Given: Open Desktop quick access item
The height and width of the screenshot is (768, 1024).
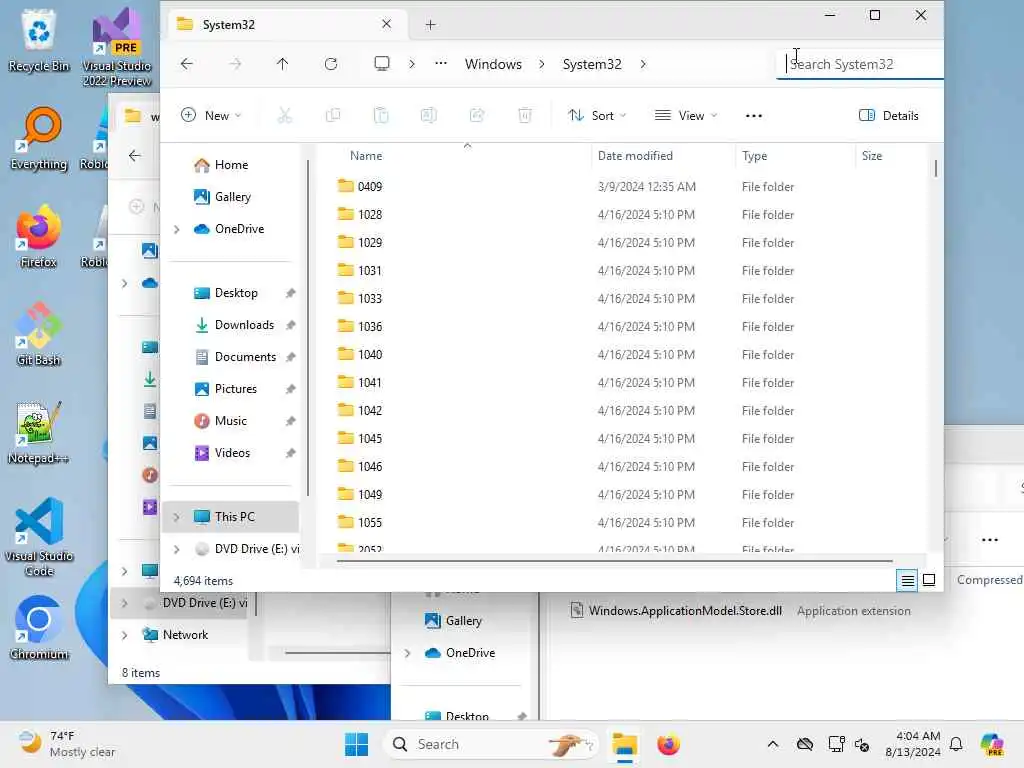Looking at the screenshot, I should tap(236, 293).
